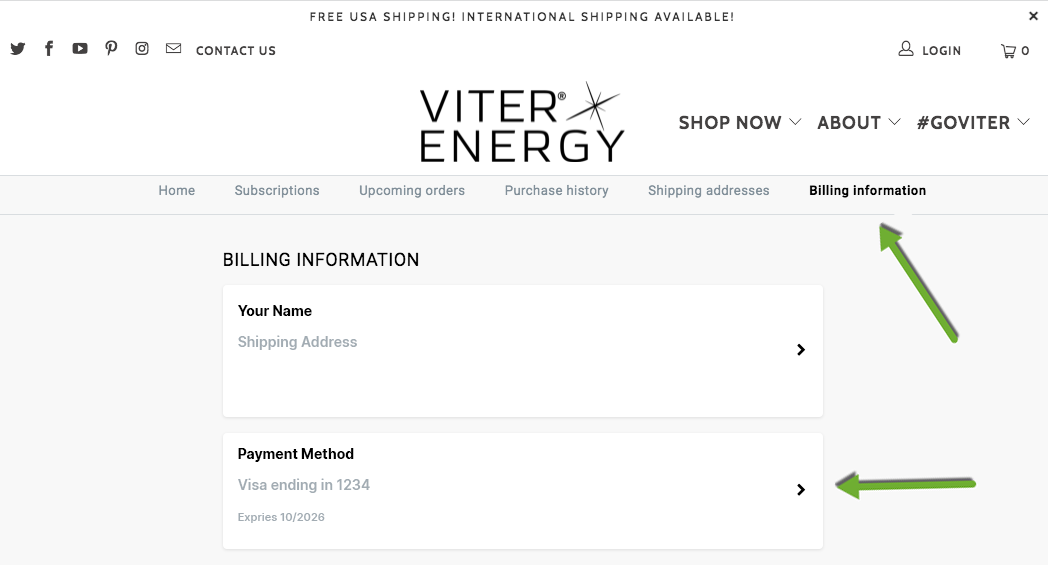Click the Contact Us link
1048x565 pixels.
coord(236,51)
